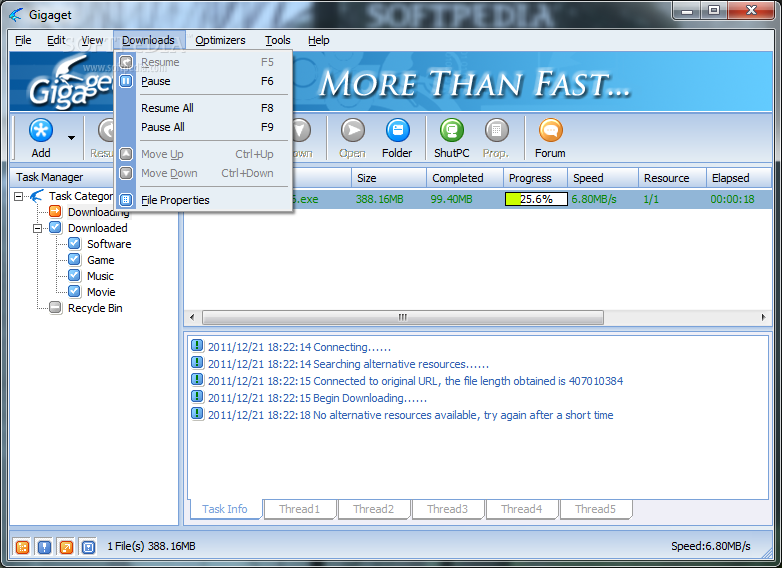Image resolution: width=782 pixels, height=568 pixels.
Task: Collapse the Downloaded tree node
Action: tap(37, 228)
